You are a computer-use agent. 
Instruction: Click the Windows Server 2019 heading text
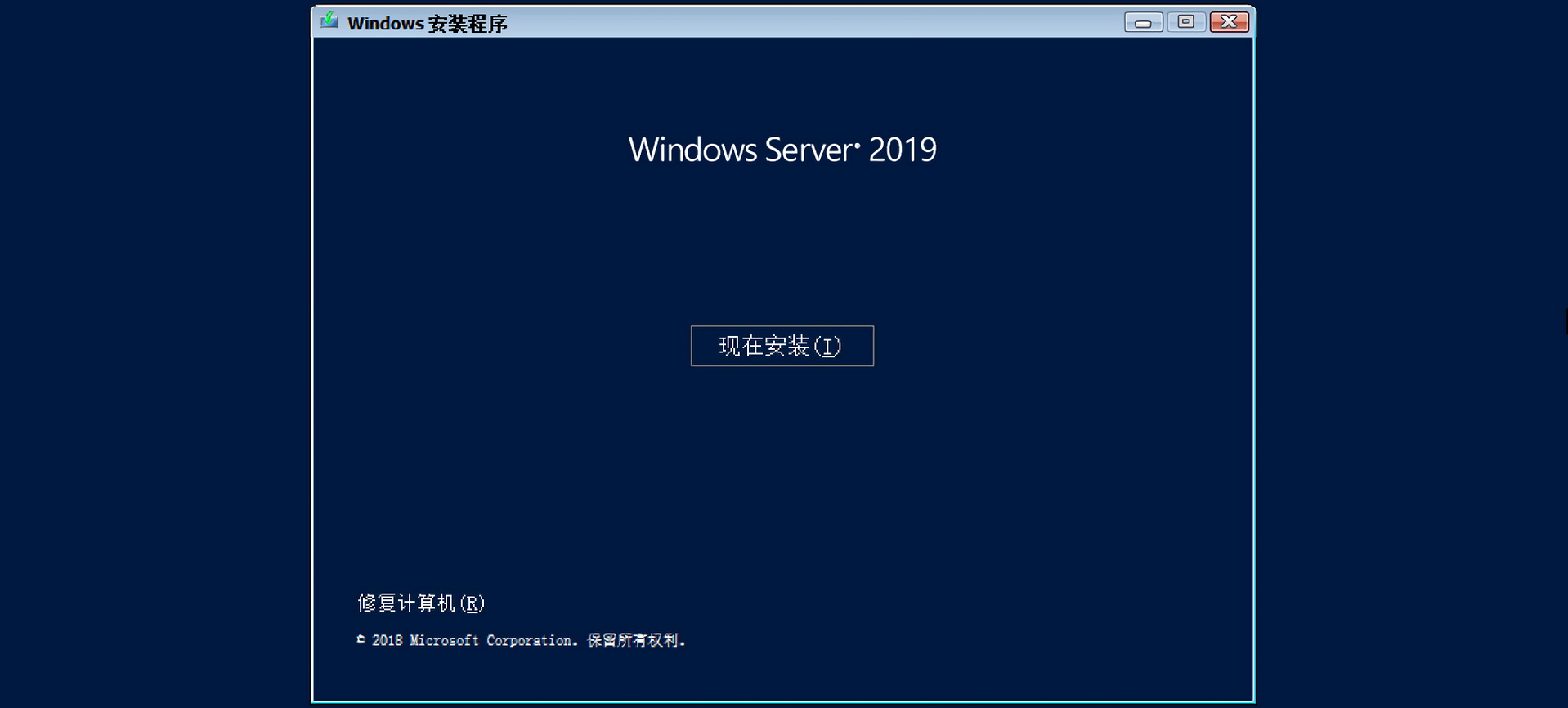coord(782,150)
